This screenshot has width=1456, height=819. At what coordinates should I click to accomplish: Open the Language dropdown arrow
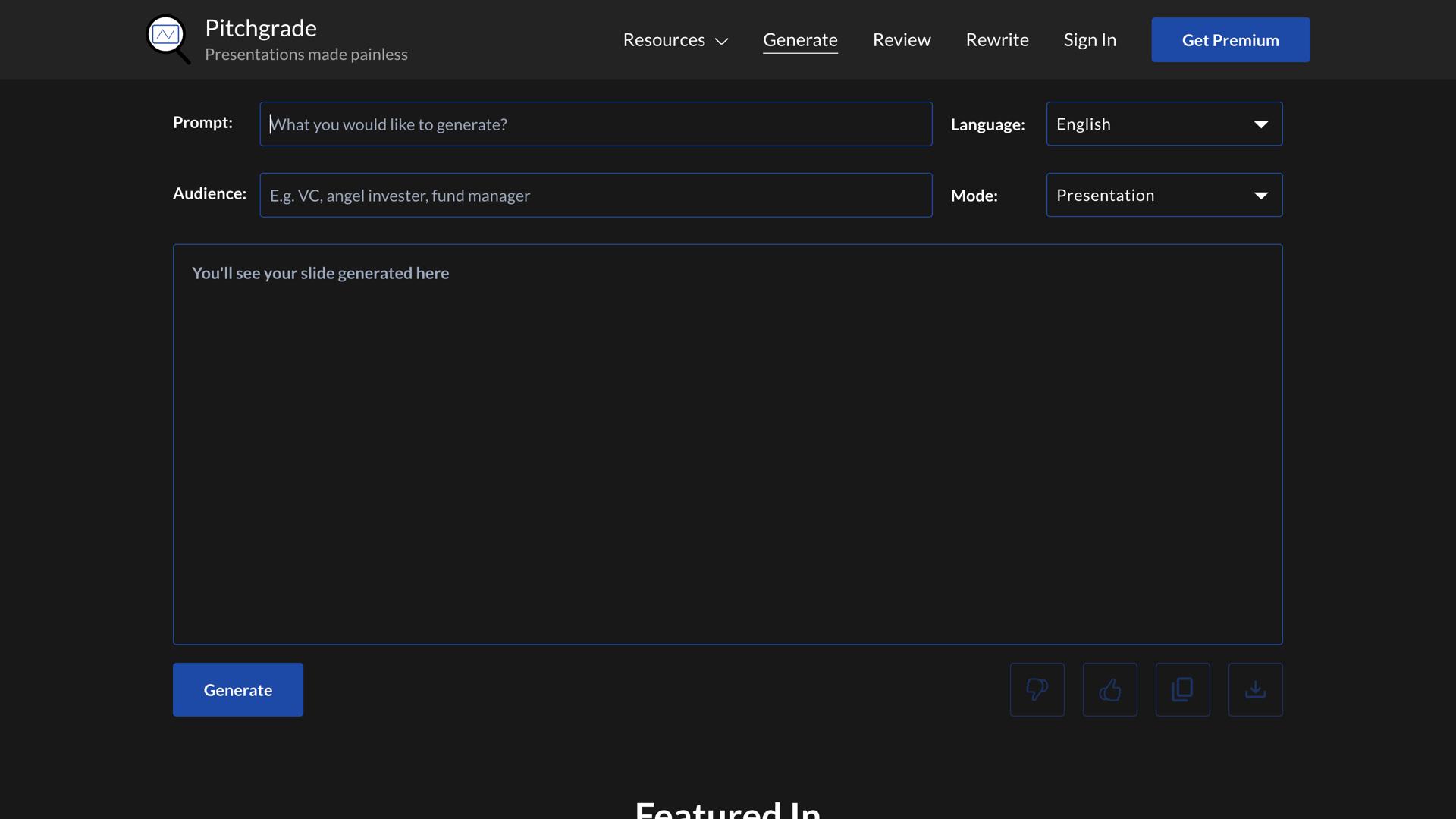coord(1260,124)
